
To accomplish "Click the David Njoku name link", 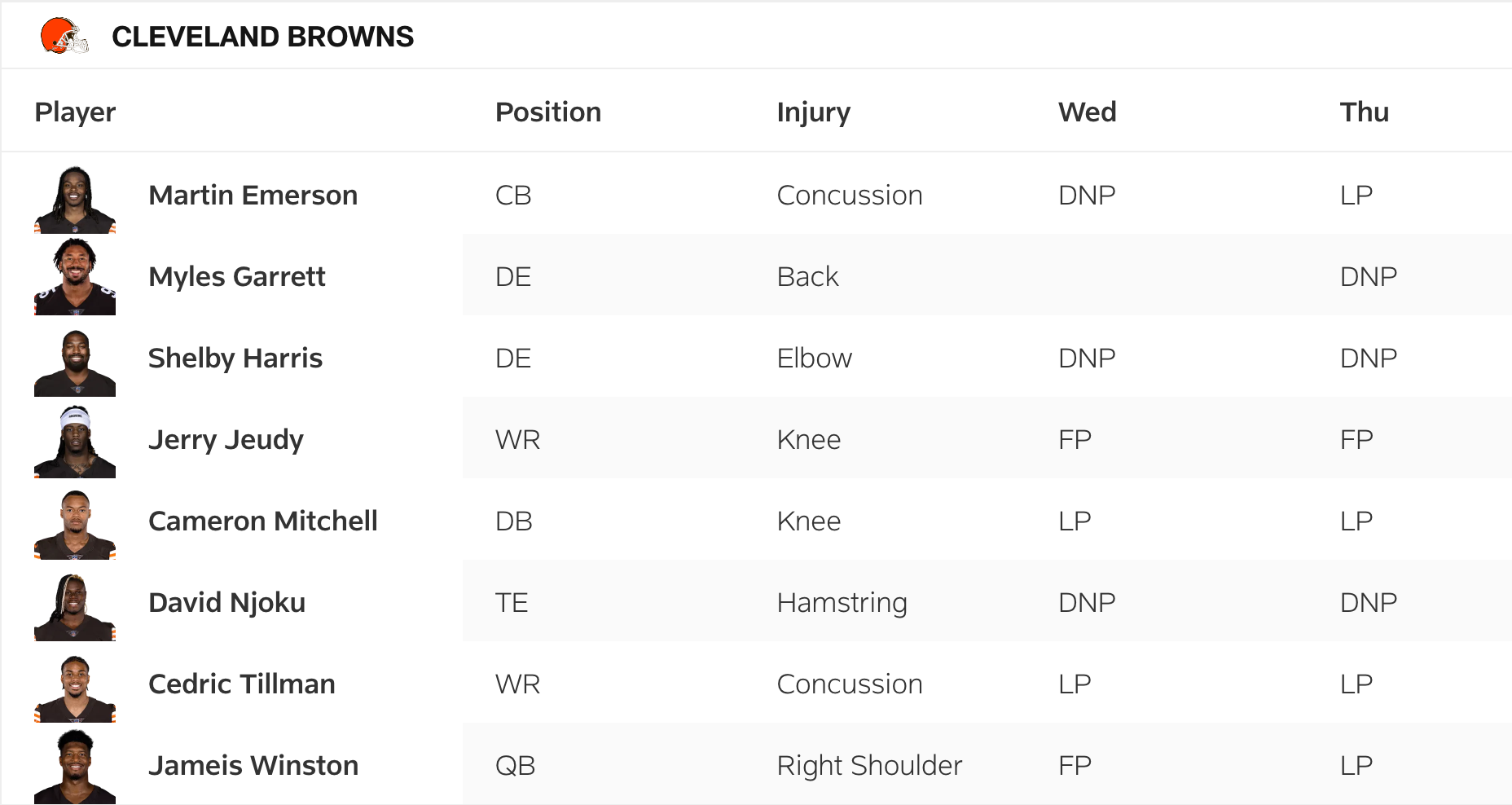I will point(226,603).
